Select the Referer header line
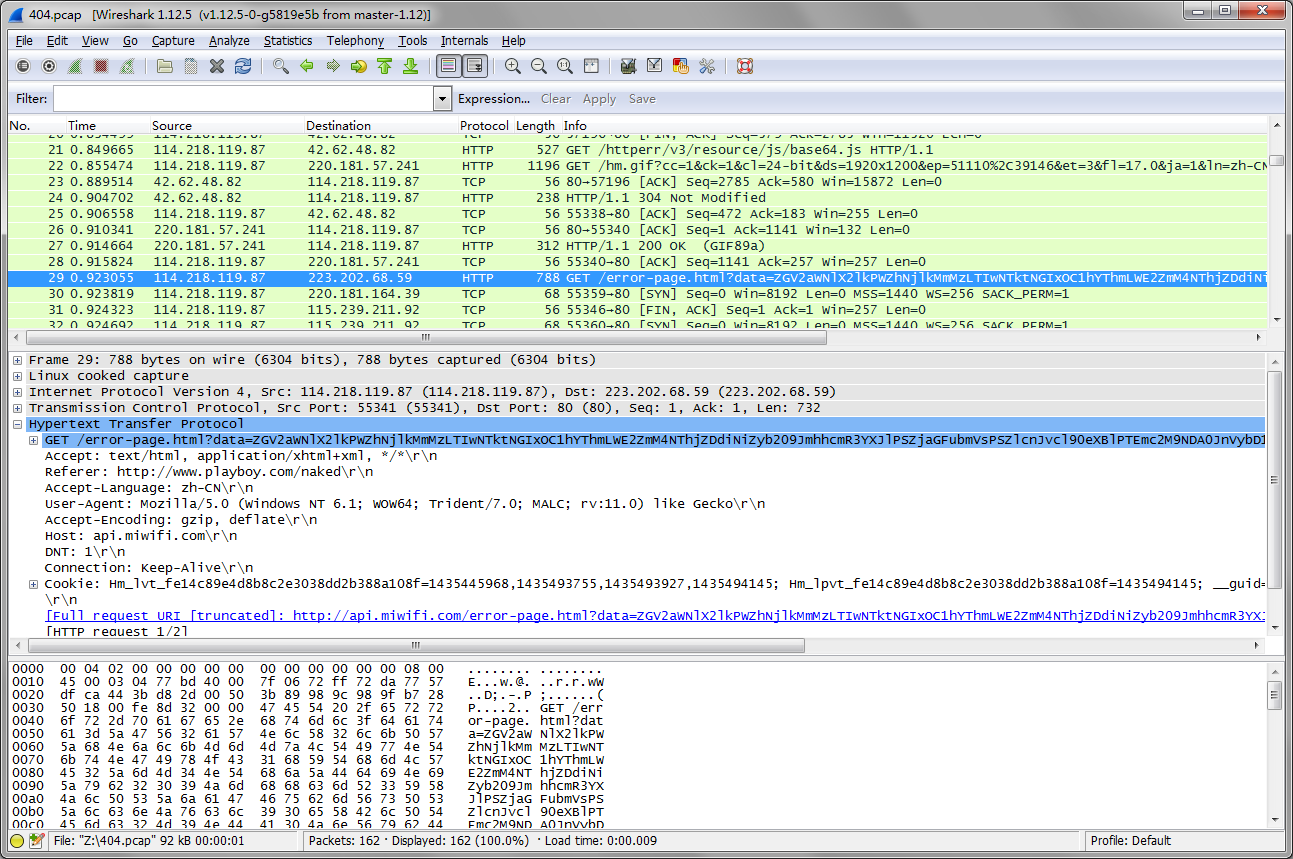Image resolution: width=1293 pixels, height=859 pixels. pos(209,472)
